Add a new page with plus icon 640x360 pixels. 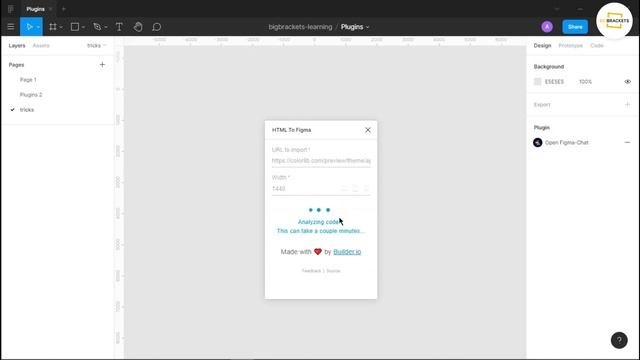(102, 64)
